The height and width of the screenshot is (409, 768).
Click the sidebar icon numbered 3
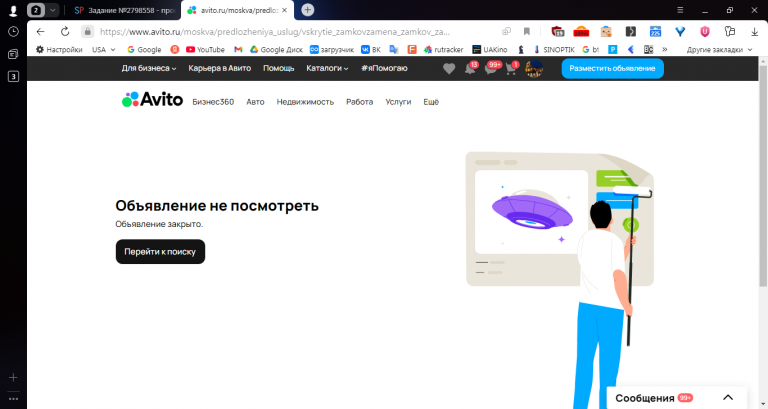[13, 76]
